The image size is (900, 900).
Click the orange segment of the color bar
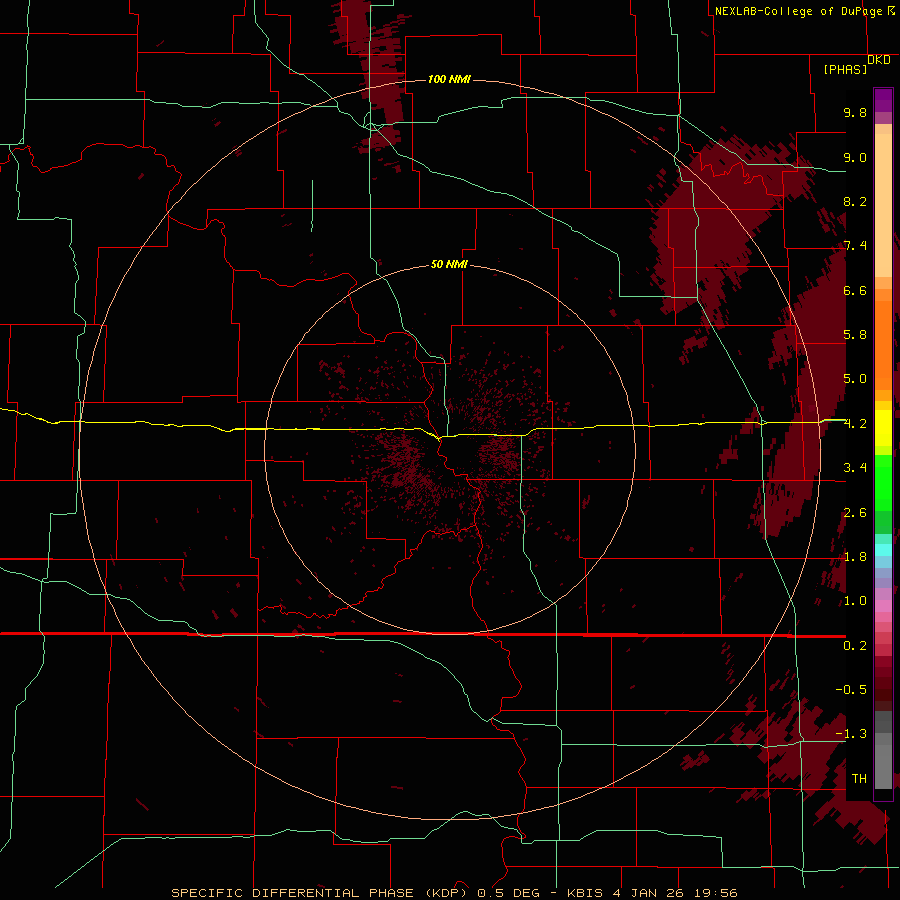click(883, 344)
